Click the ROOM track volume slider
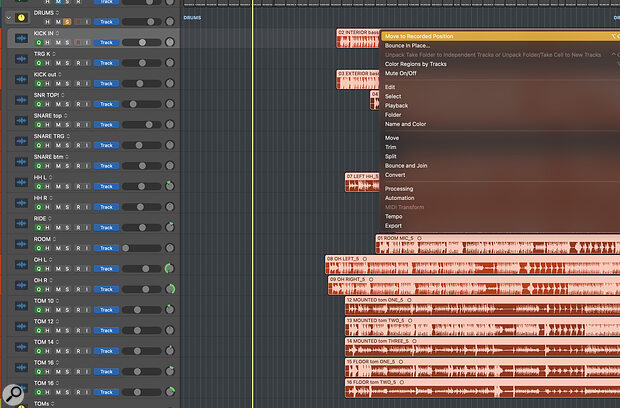 point(142,248)
